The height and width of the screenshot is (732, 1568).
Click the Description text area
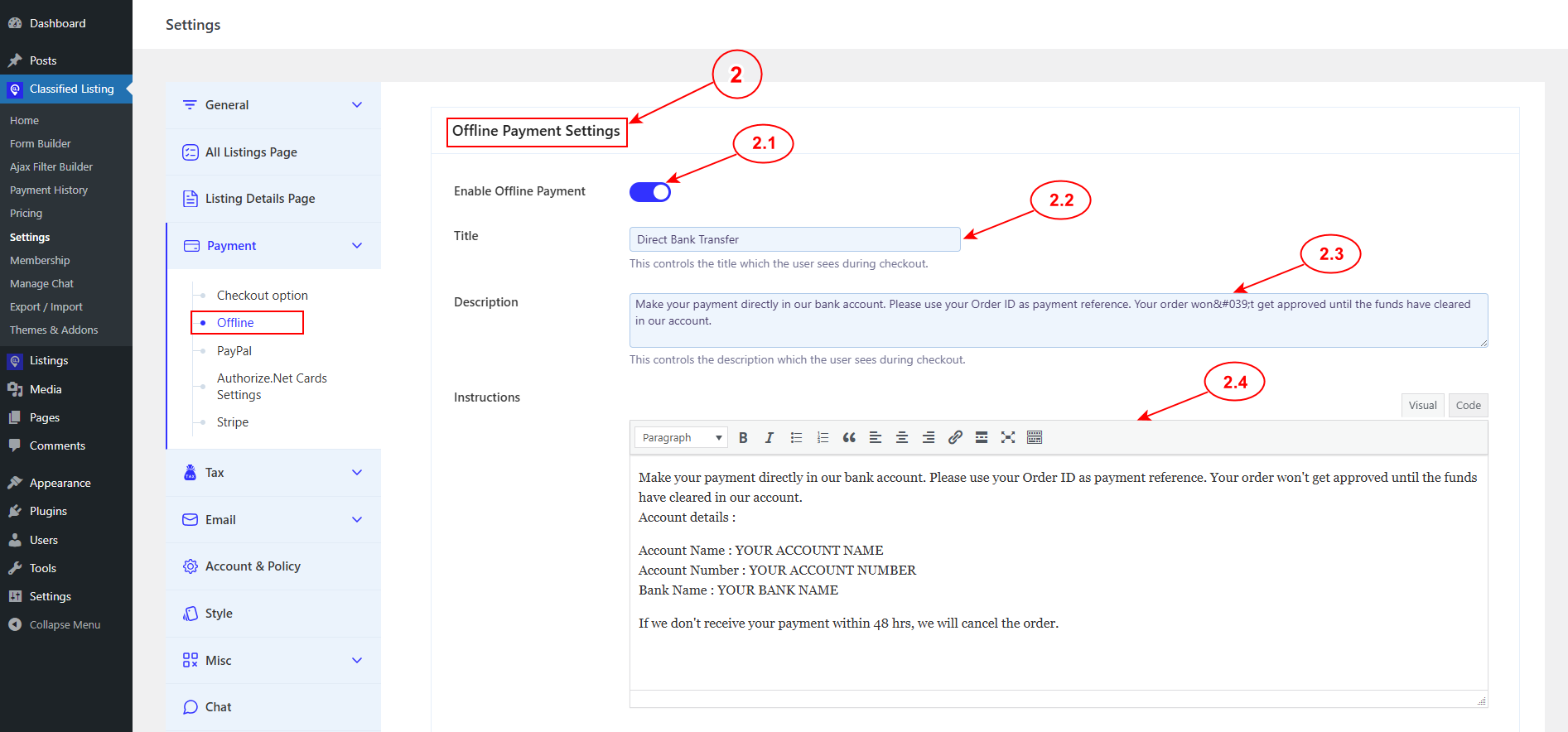tap(1059, 320)
